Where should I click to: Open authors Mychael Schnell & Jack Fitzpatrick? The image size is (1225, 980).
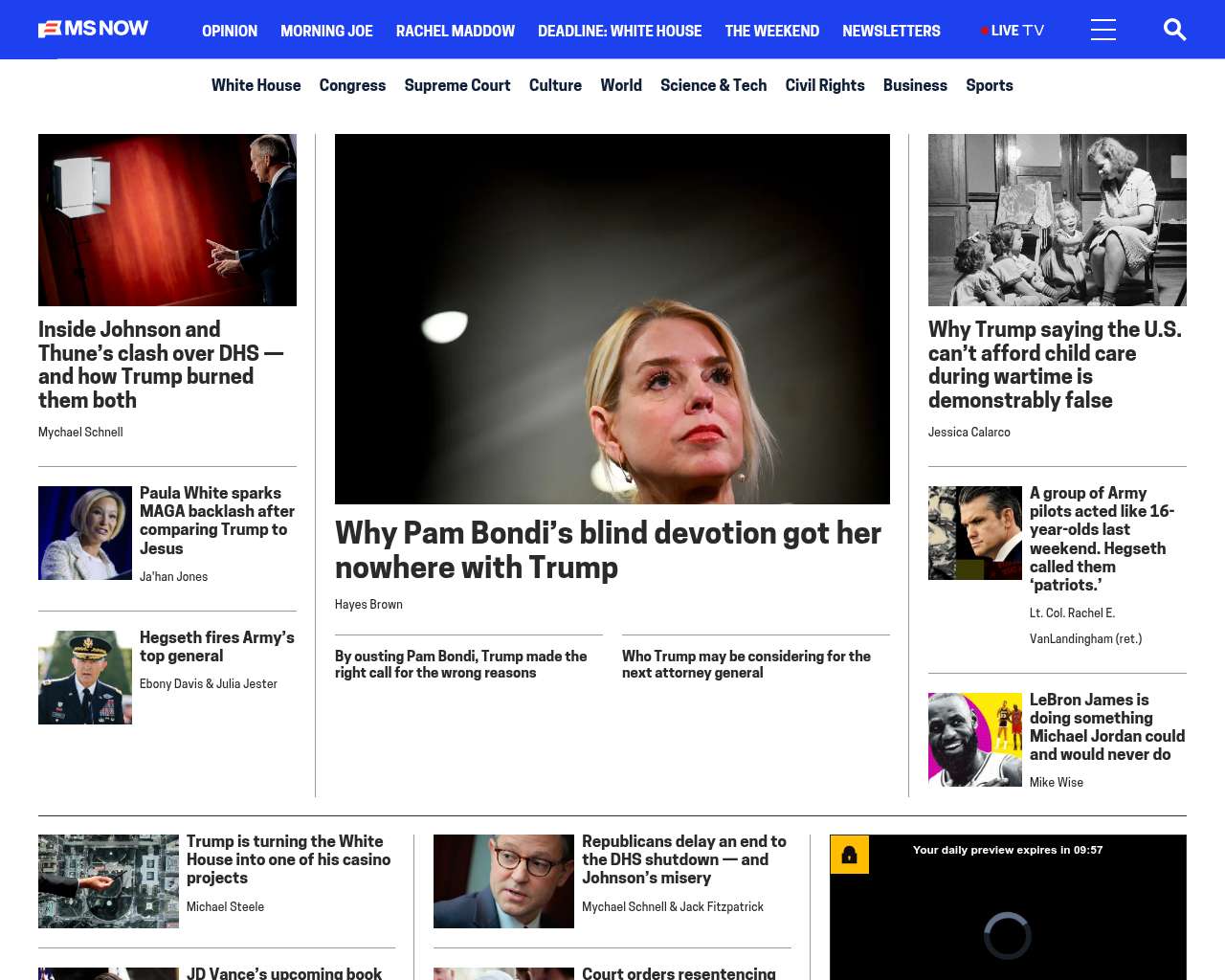click(x=673, y=907)
